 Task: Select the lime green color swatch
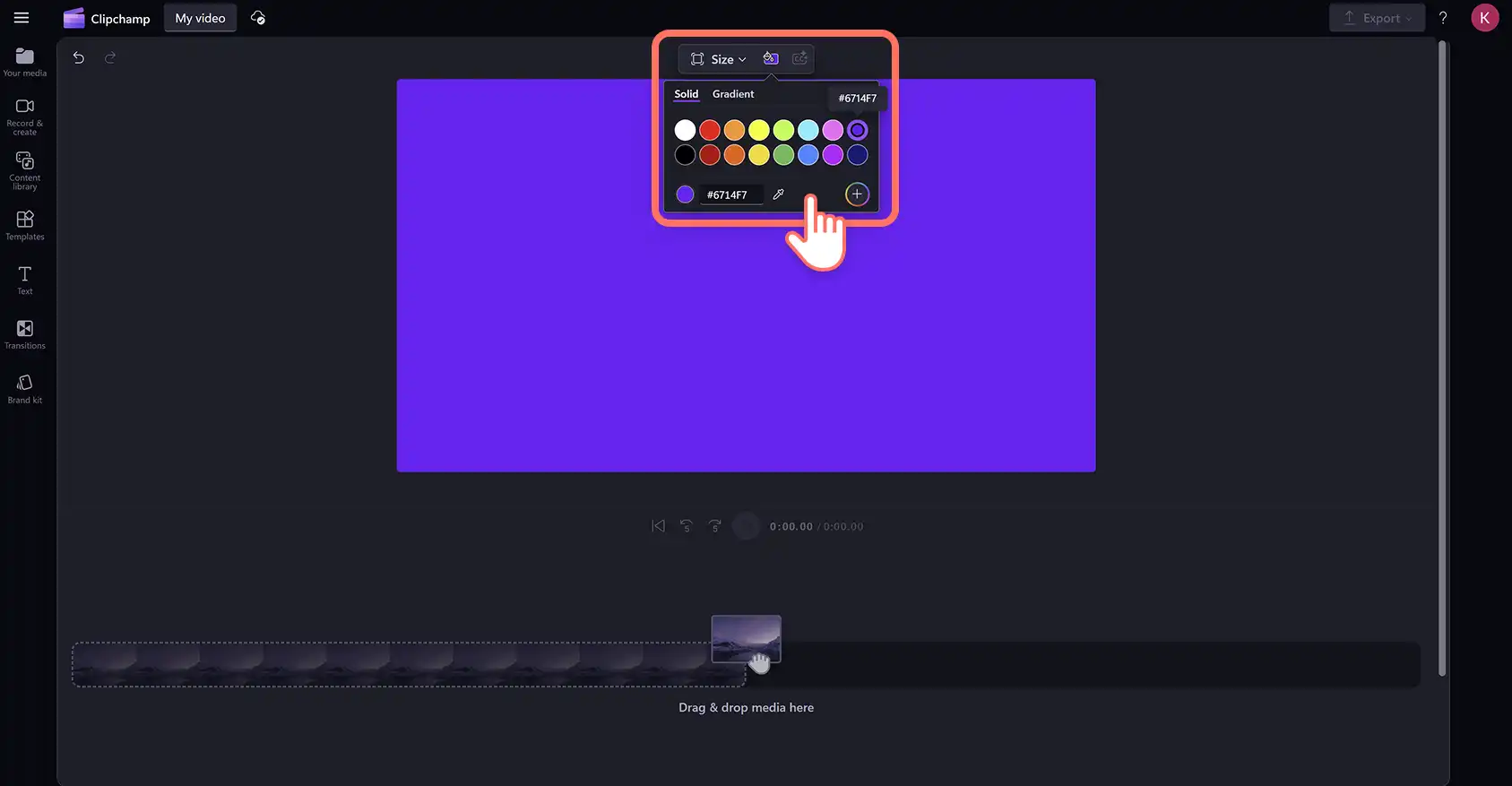[x=783, y=130]
